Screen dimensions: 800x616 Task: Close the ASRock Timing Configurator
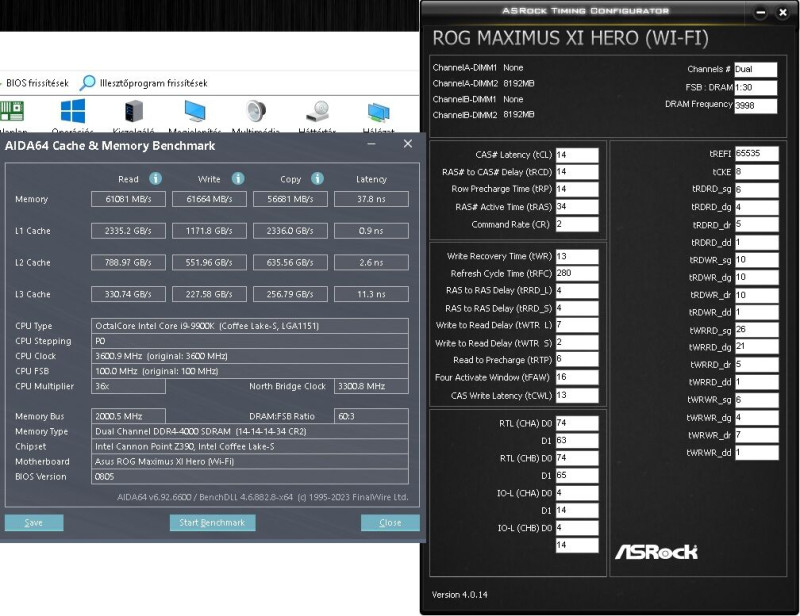click(x=783, y=13)
